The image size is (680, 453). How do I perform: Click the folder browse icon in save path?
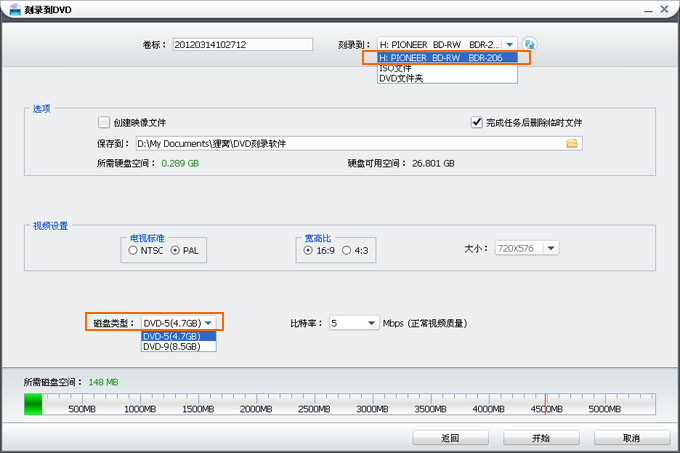pos(573,144)
